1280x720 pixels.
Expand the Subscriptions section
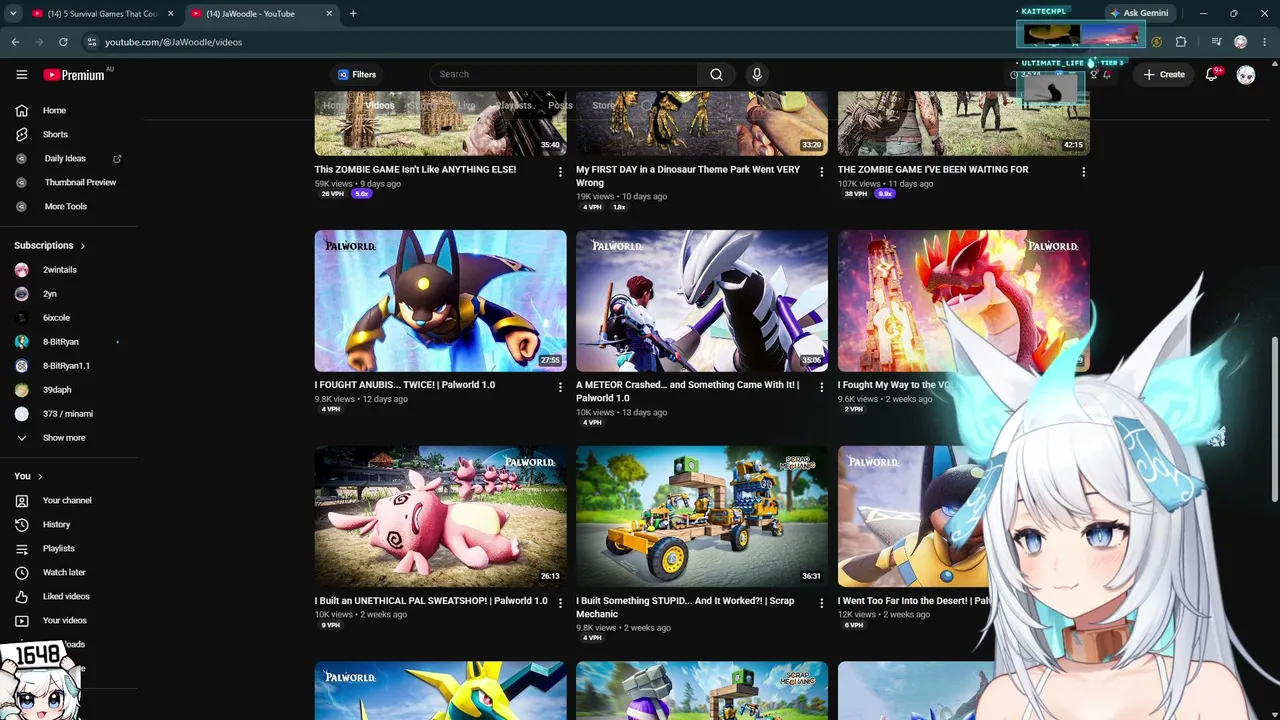[50, 245]
